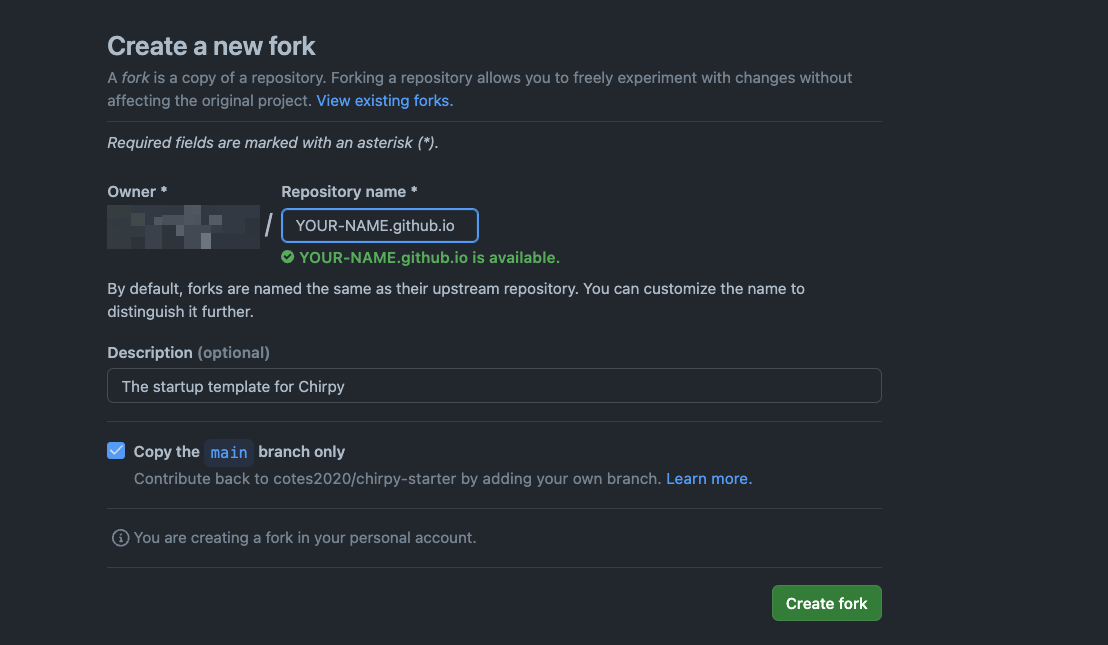Click the Description (optional) label
The width and height of the screenshot is (1108, 645).
188,353
